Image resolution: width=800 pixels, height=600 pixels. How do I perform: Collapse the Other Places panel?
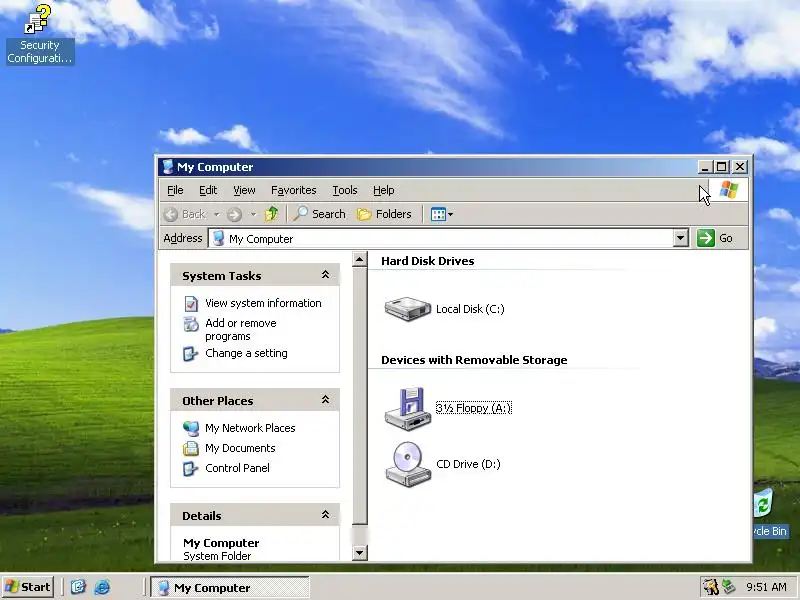(x=325, y=400)
